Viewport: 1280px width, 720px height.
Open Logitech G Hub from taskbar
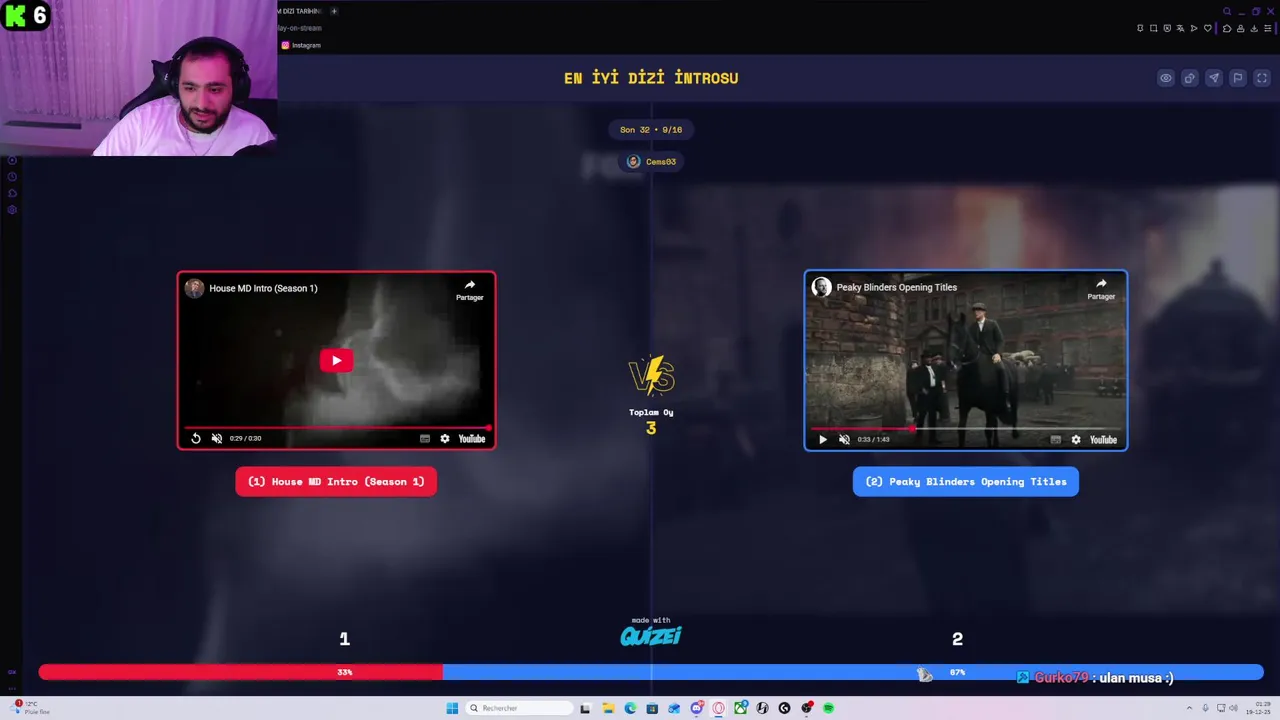pyautogui.click(x=784, y=708)
